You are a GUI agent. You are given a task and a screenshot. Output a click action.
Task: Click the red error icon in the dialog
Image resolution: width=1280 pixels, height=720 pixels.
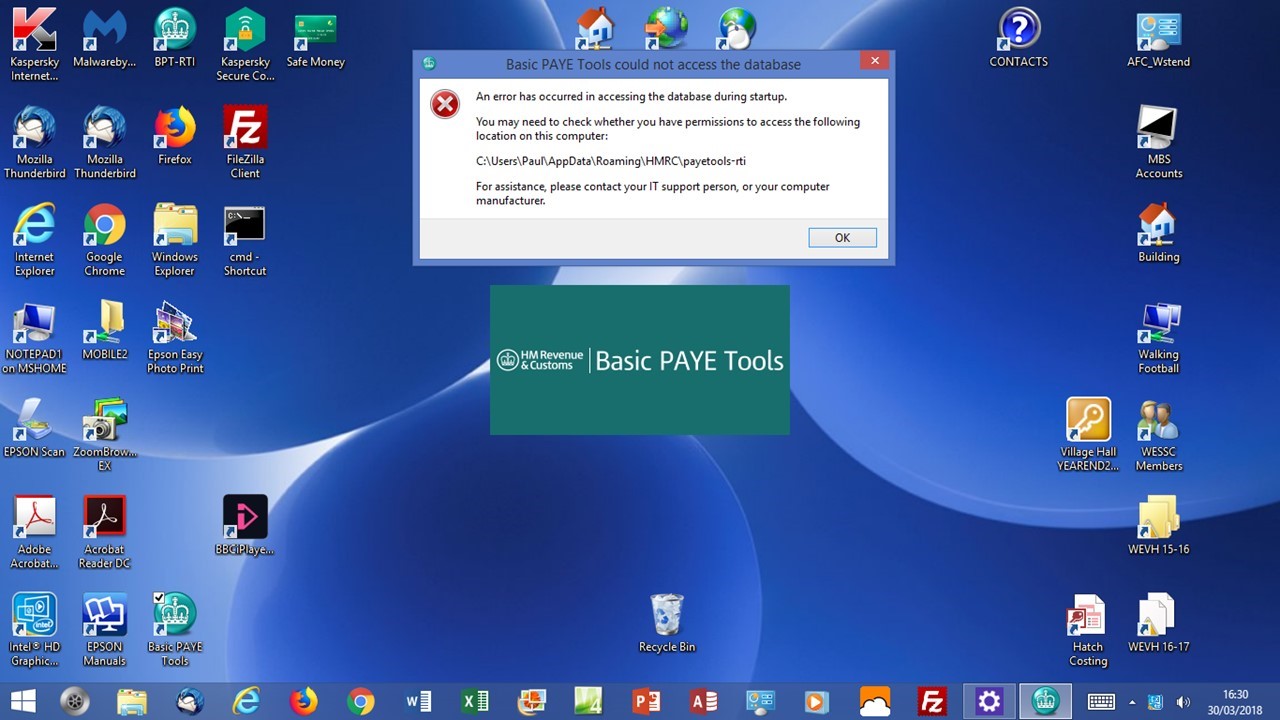(x=445, y=103)
